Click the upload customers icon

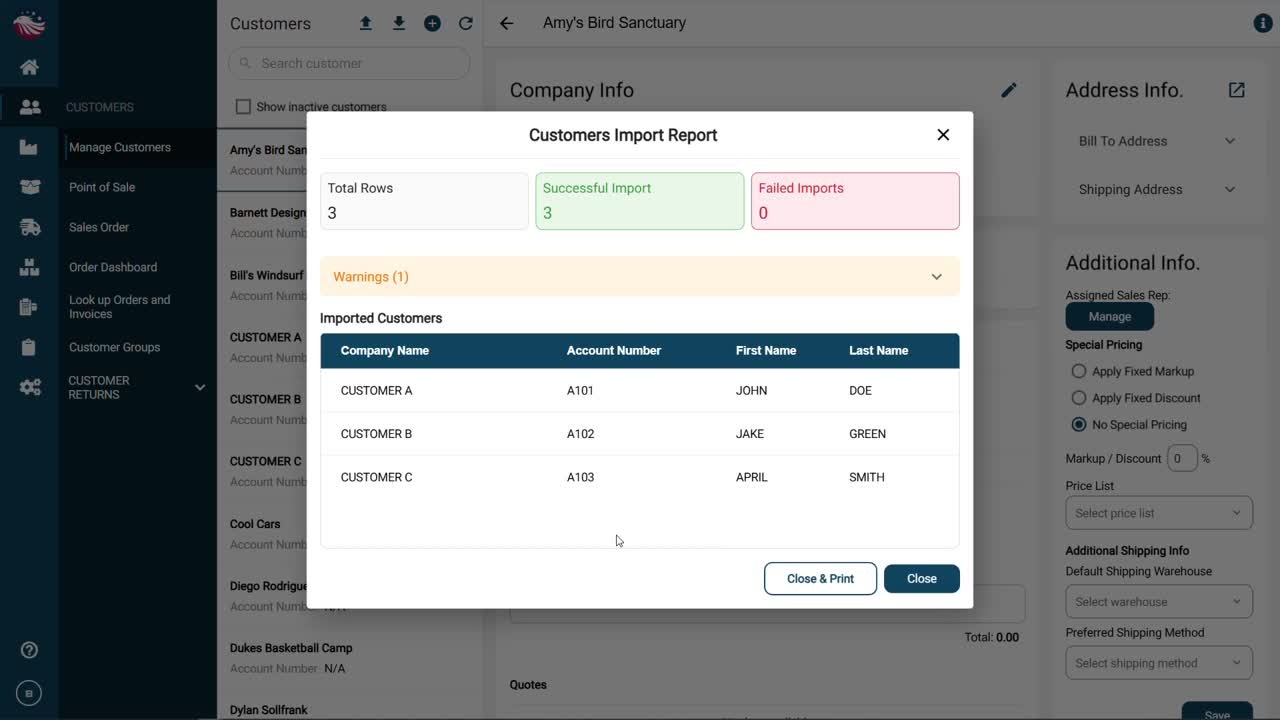tap(366, 23)
